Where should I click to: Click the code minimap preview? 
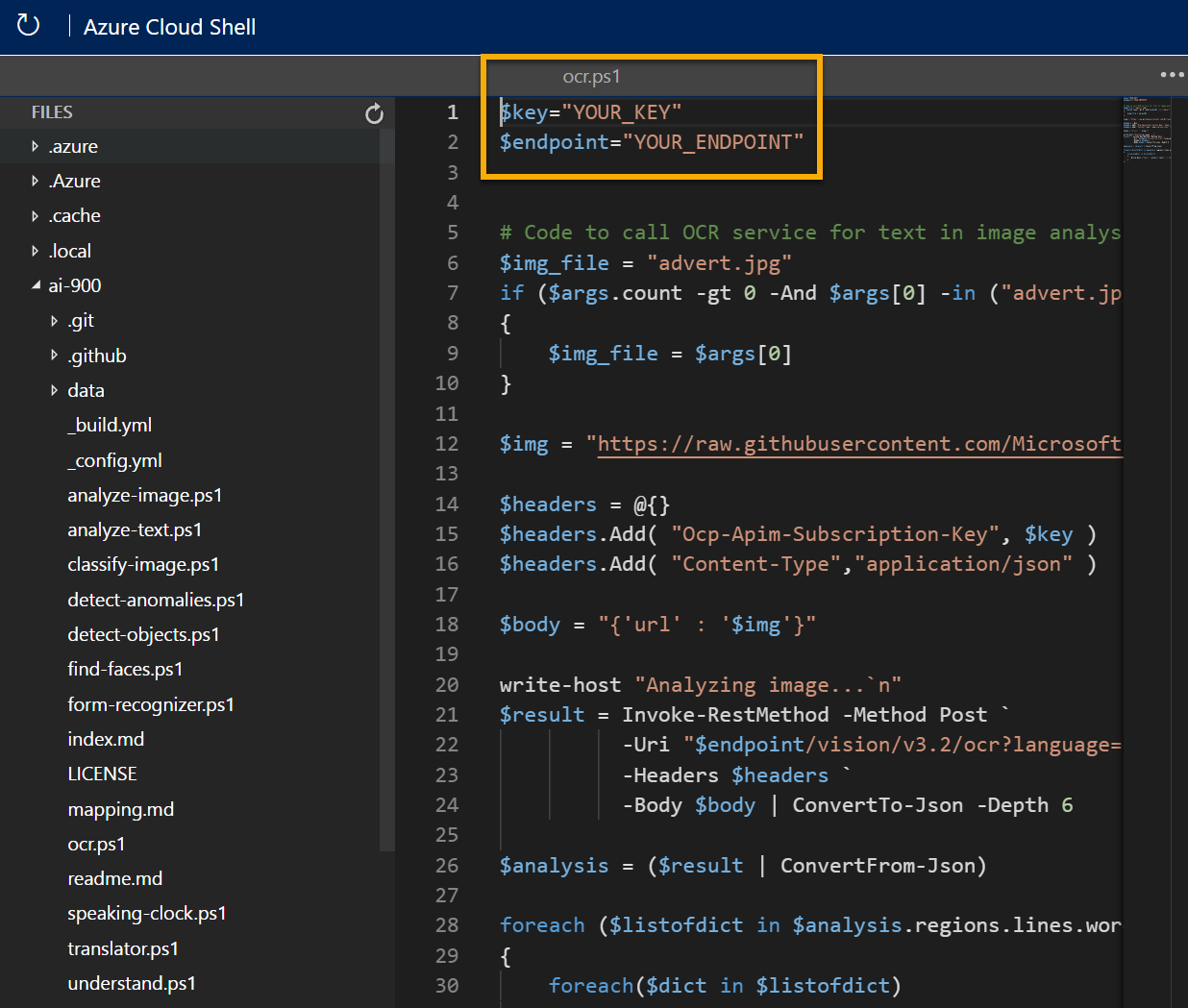click(x=1146, y=129)
